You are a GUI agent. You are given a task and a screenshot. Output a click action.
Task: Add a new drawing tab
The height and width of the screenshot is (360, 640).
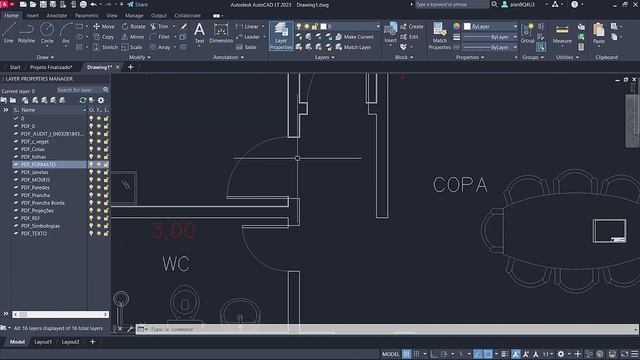tap(131, 67)
